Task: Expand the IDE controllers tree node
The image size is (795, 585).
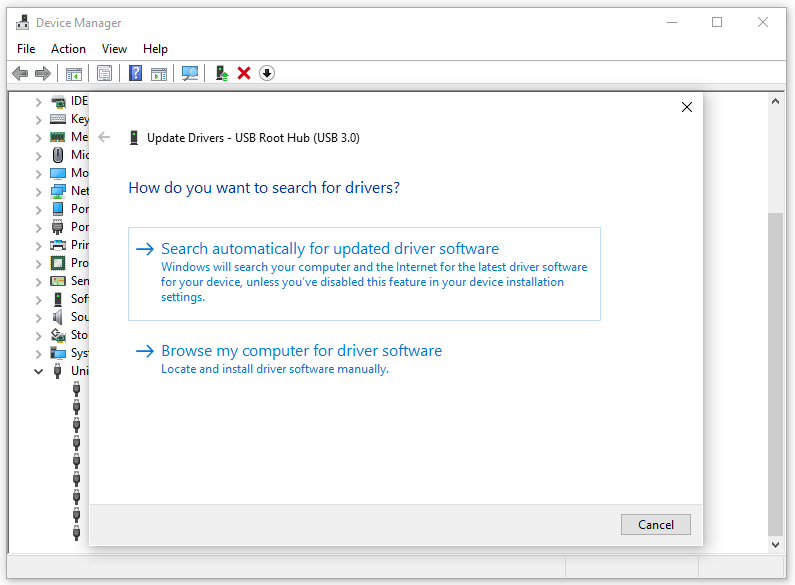Action: point(39,101)
